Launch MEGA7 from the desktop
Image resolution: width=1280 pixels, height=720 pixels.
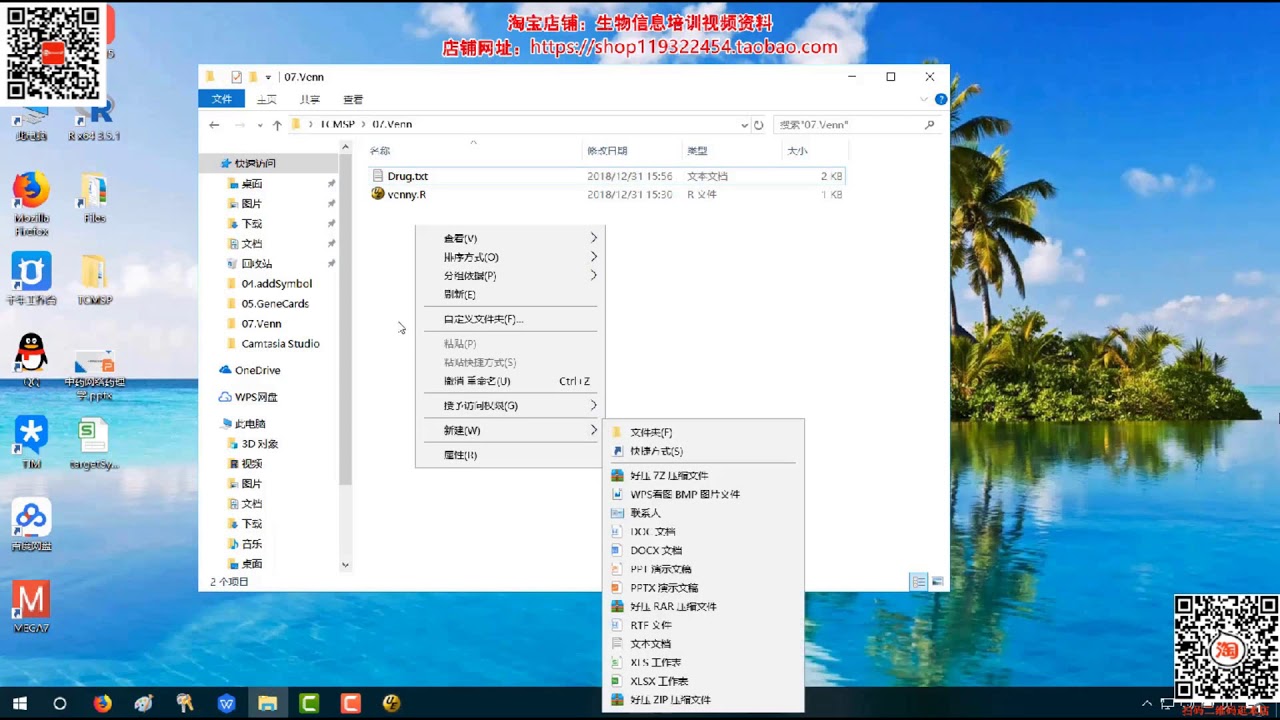point(31,607)
